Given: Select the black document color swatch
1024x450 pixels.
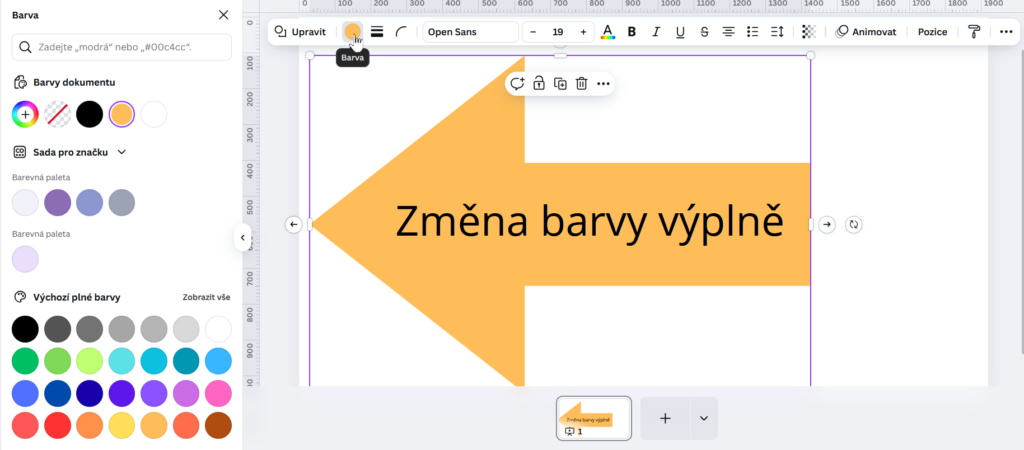Looking at the screenshot, I should 90,114.
